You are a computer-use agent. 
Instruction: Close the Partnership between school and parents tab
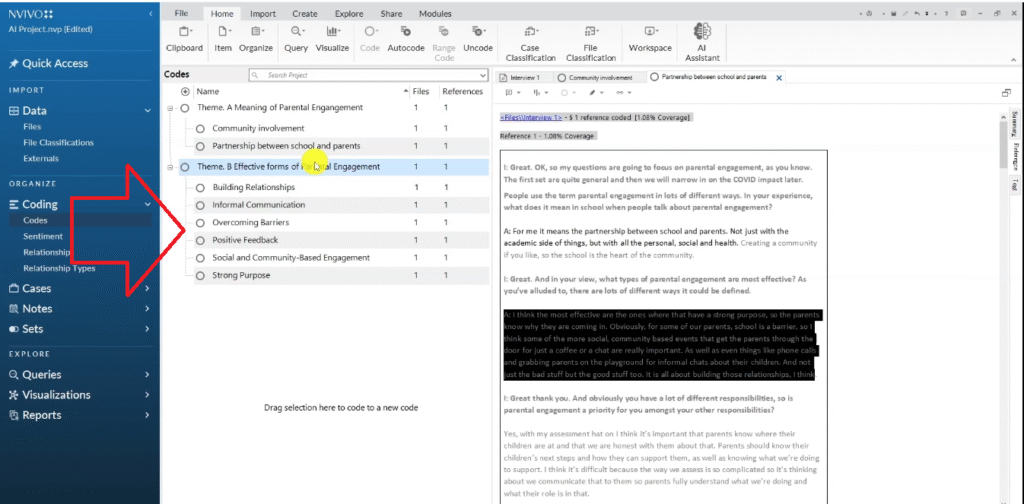tap(779, 77)
